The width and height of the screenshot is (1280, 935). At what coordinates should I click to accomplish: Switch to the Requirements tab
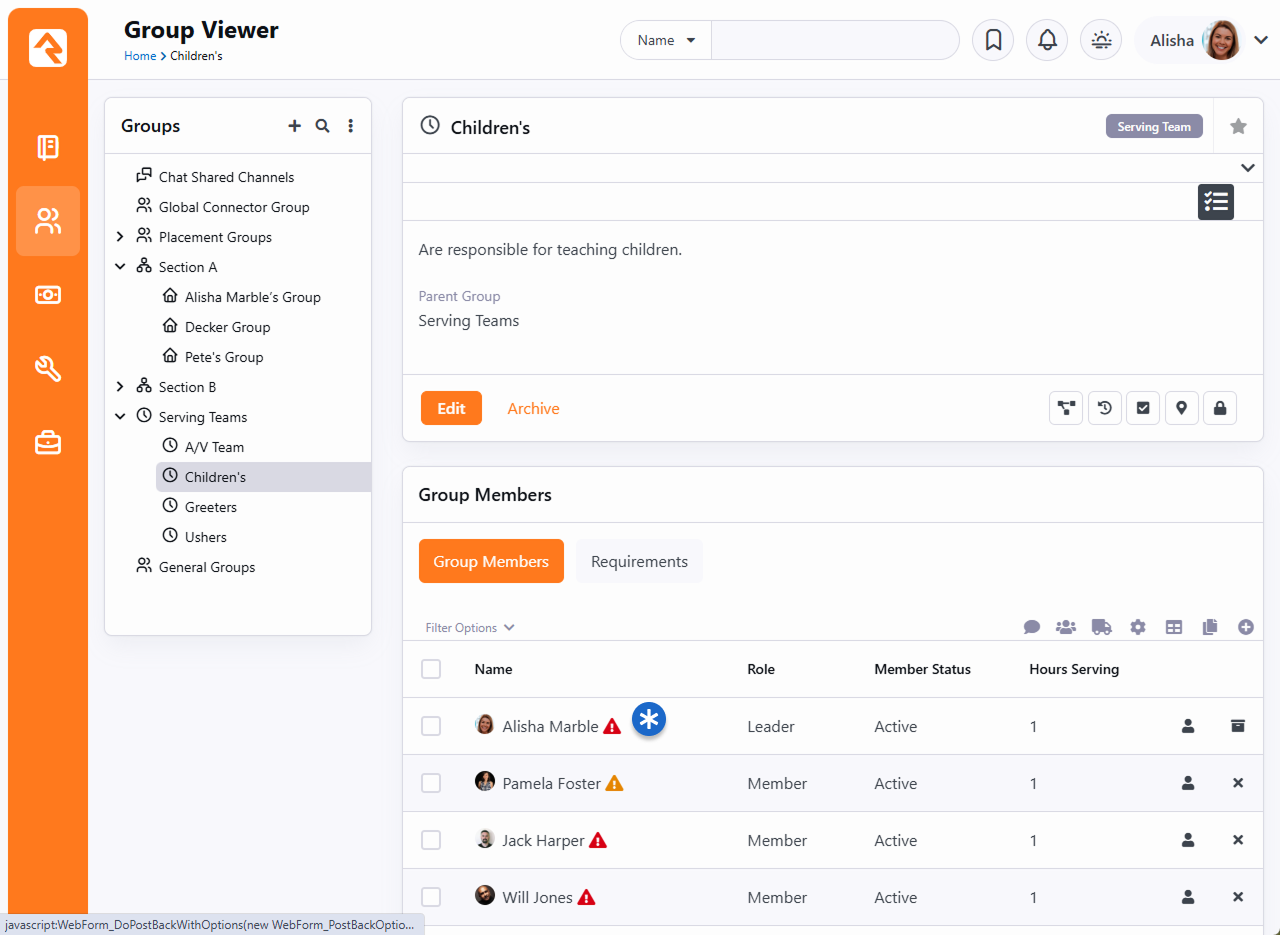(639, 561)
